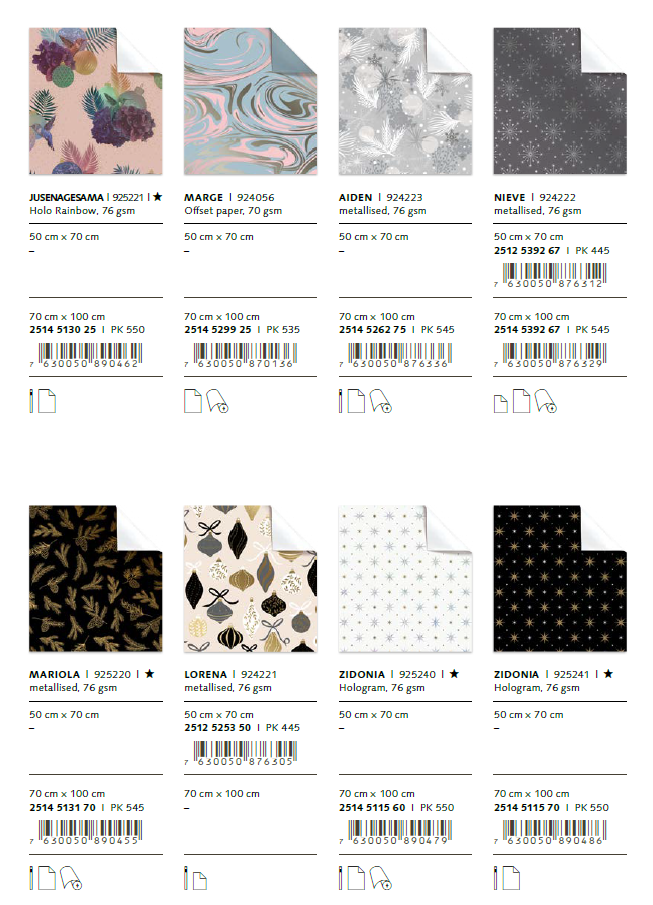Select the NIEVE snowflake paper thumbnail
The width and height of the screenshot is (653, 905).
pyautogui.click(x=560, y=101)
